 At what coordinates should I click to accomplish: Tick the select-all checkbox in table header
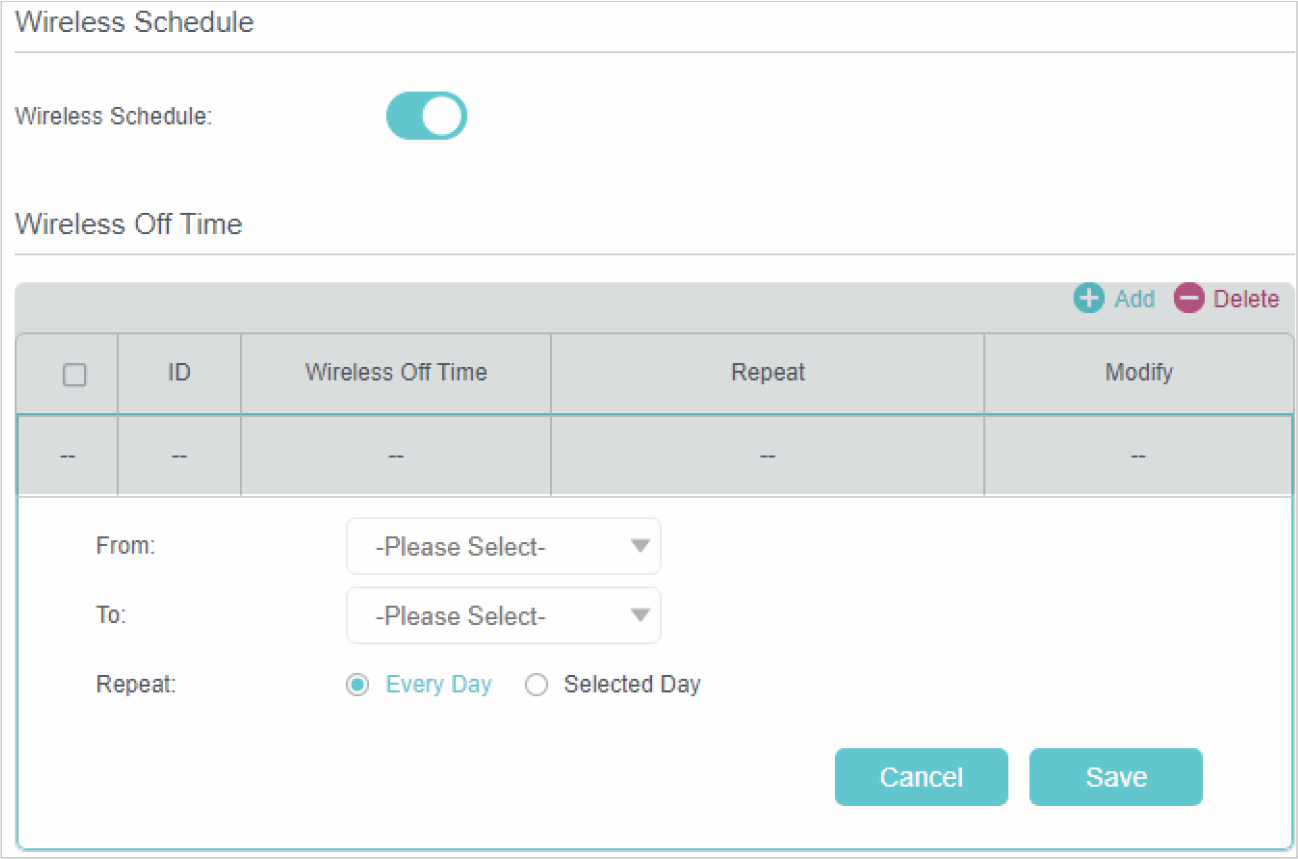click(74, 375)
